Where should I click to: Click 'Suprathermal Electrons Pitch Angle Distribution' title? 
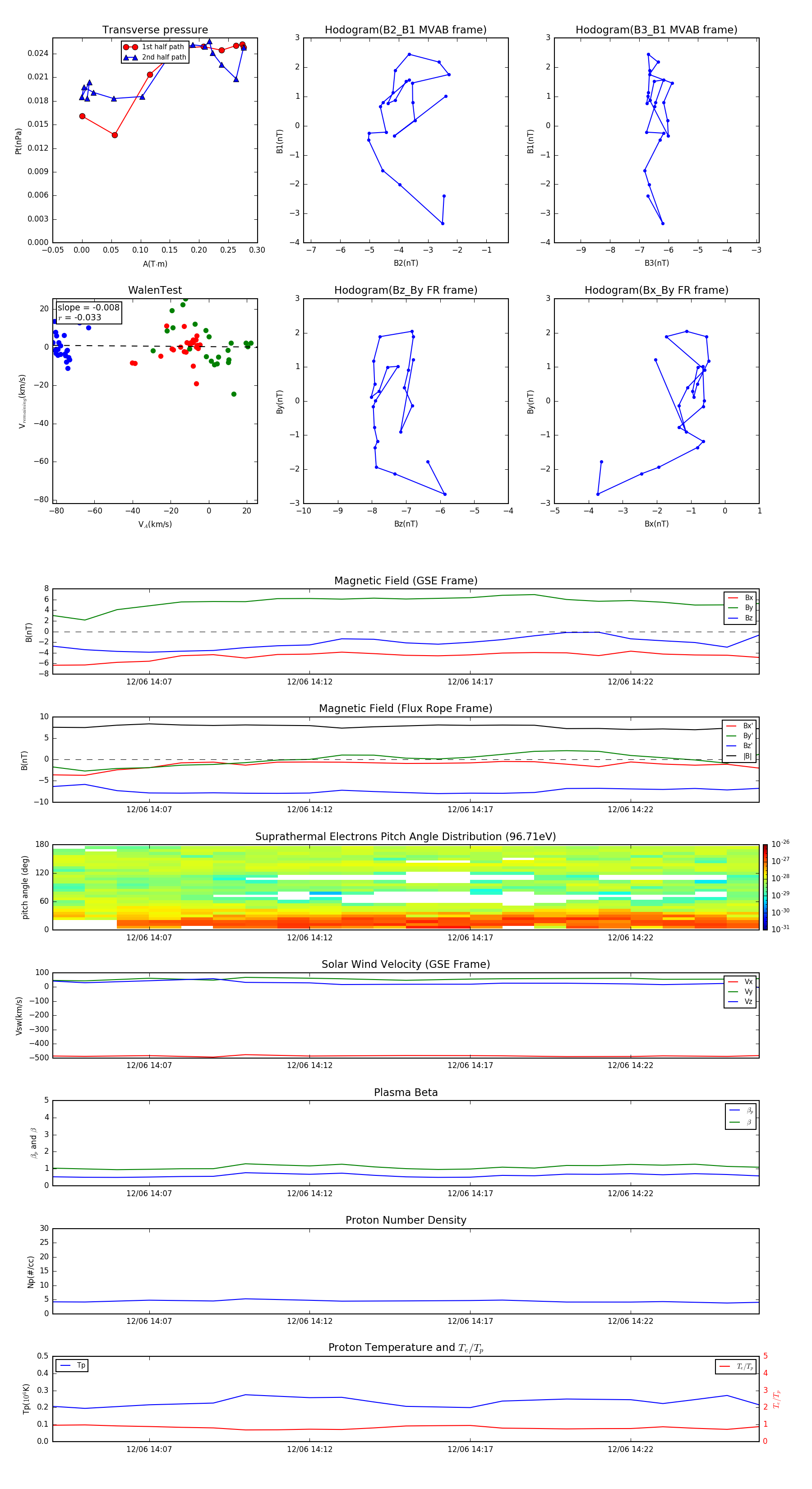[x=406, y=837]
